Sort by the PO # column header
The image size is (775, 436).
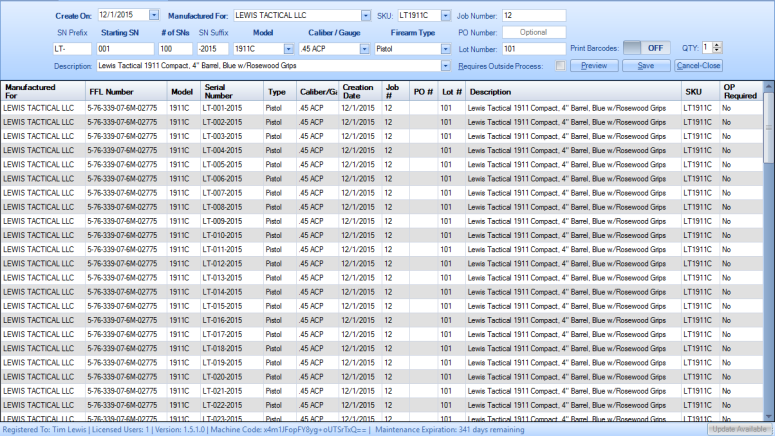click(x=424, y=91)
